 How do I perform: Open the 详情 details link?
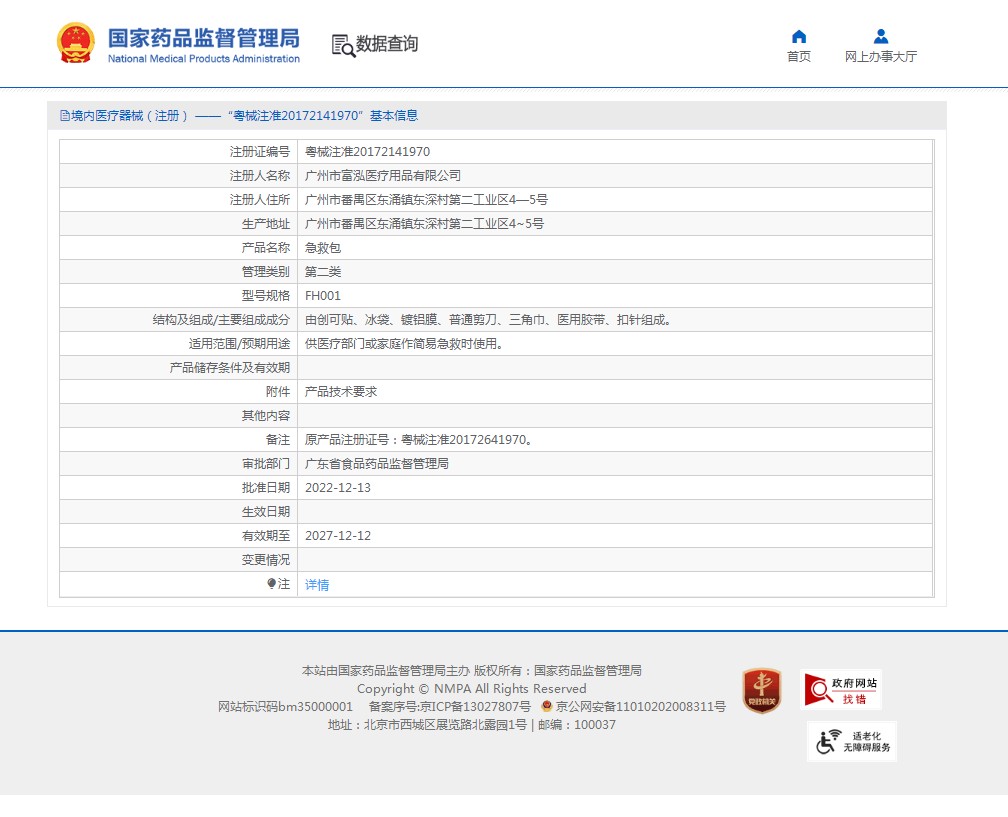317,584
